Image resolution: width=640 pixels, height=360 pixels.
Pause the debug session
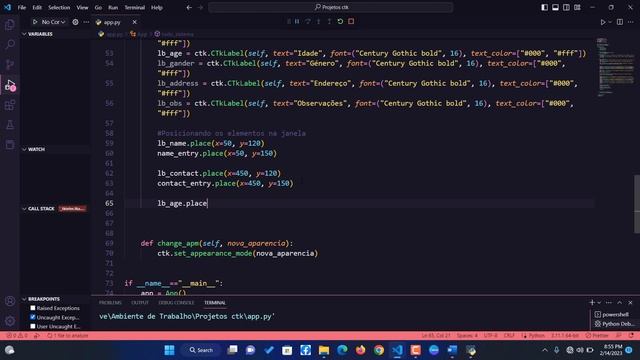pyautogui.click(x=297, y=21)
